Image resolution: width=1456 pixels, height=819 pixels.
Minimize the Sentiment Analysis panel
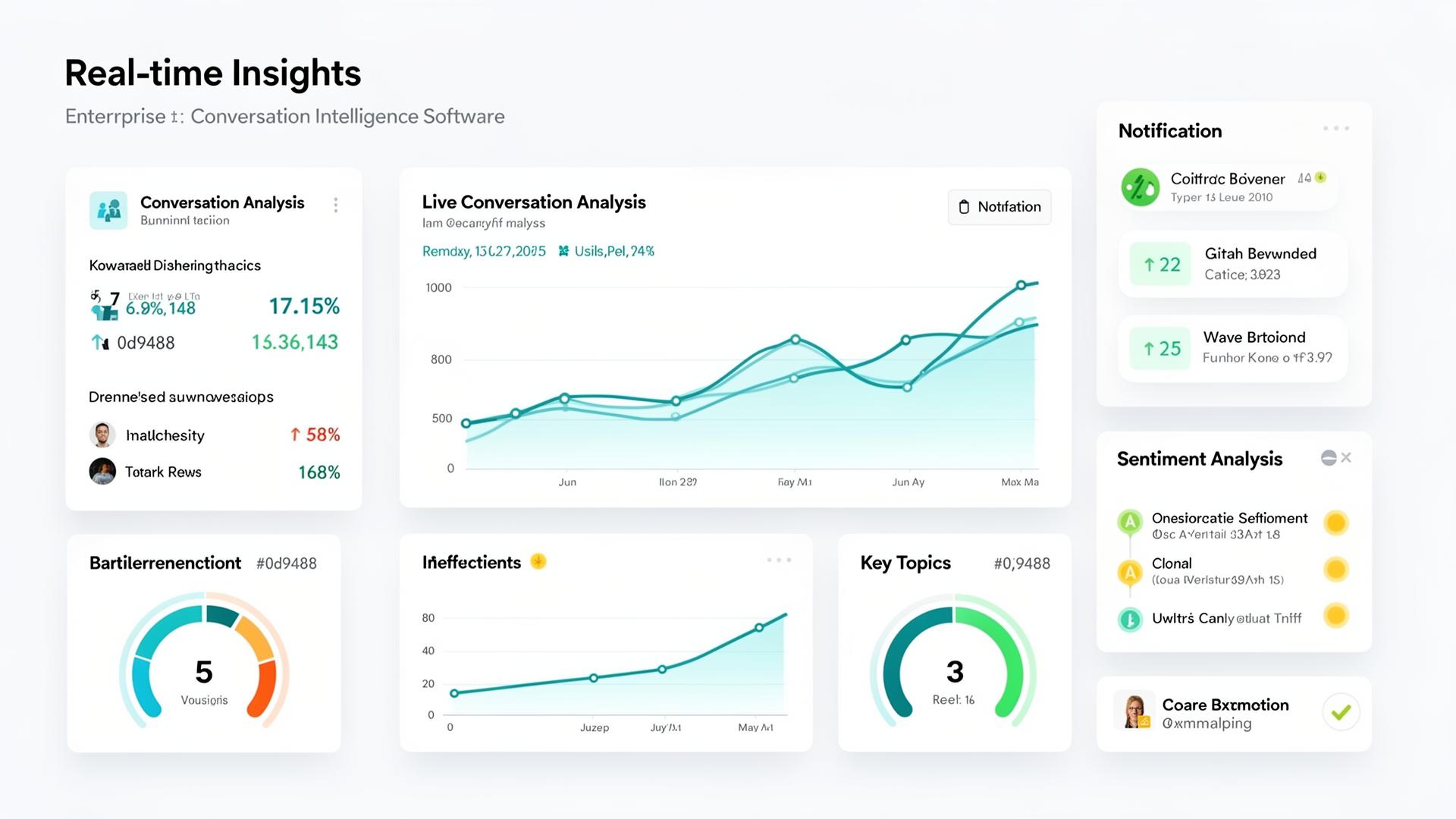1328,457
